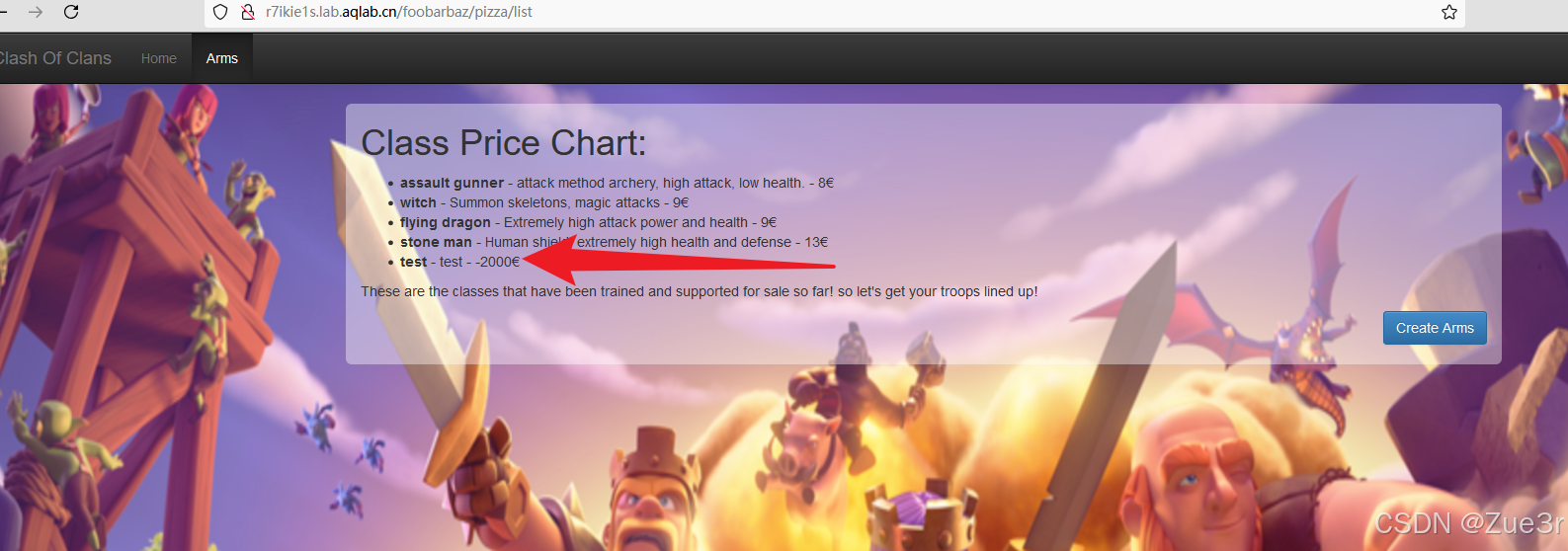Click the browser forward arrow
1568x551 pixels.
[36, 12]
